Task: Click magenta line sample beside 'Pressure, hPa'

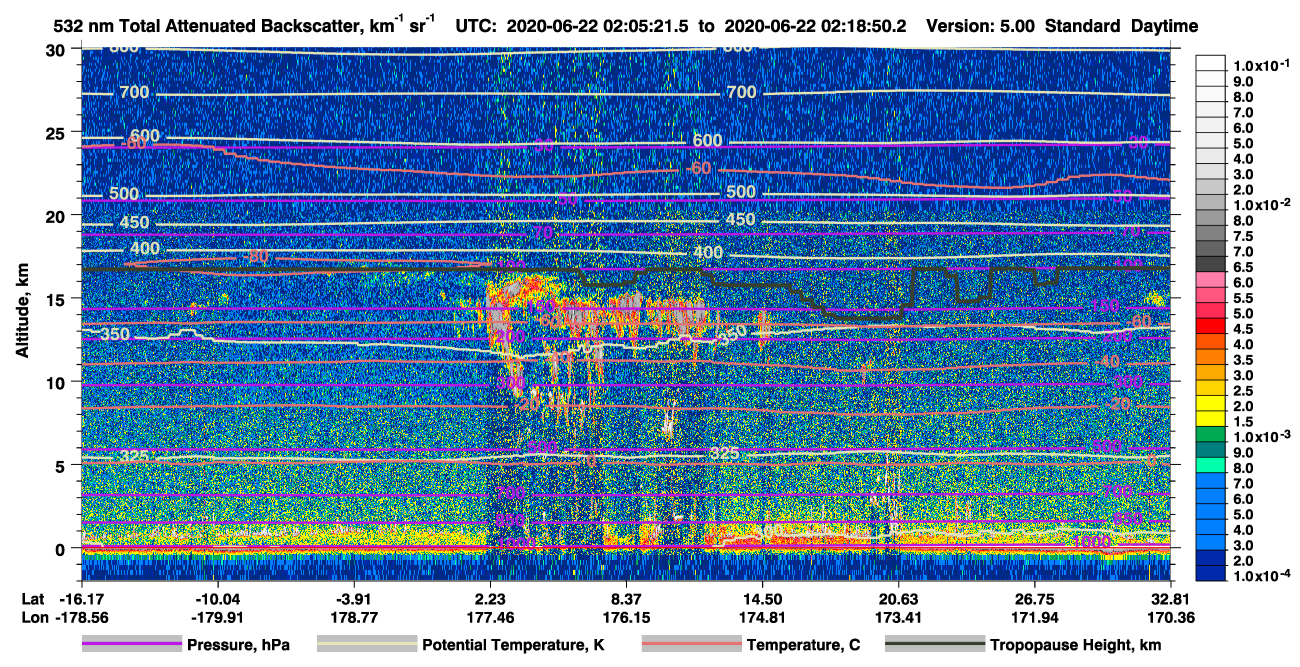Action: pyautogui.click(x=131, y=645)
